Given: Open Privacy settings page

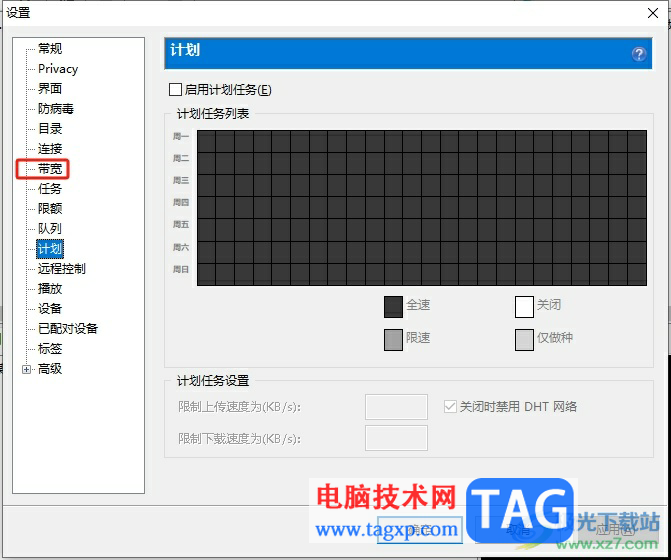Looking at the screenshot, I should pyautogui.click(x=58, y=68).
